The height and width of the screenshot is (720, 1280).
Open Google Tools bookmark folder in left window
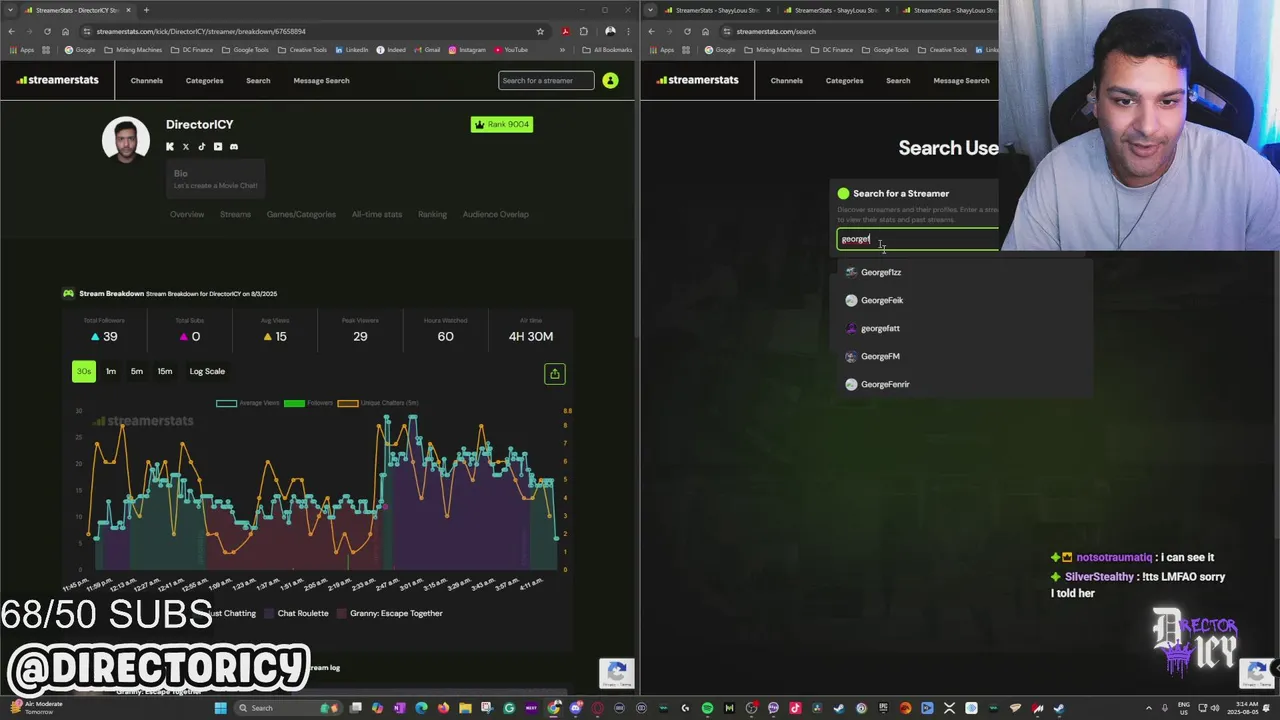click(x=245, y=50)
